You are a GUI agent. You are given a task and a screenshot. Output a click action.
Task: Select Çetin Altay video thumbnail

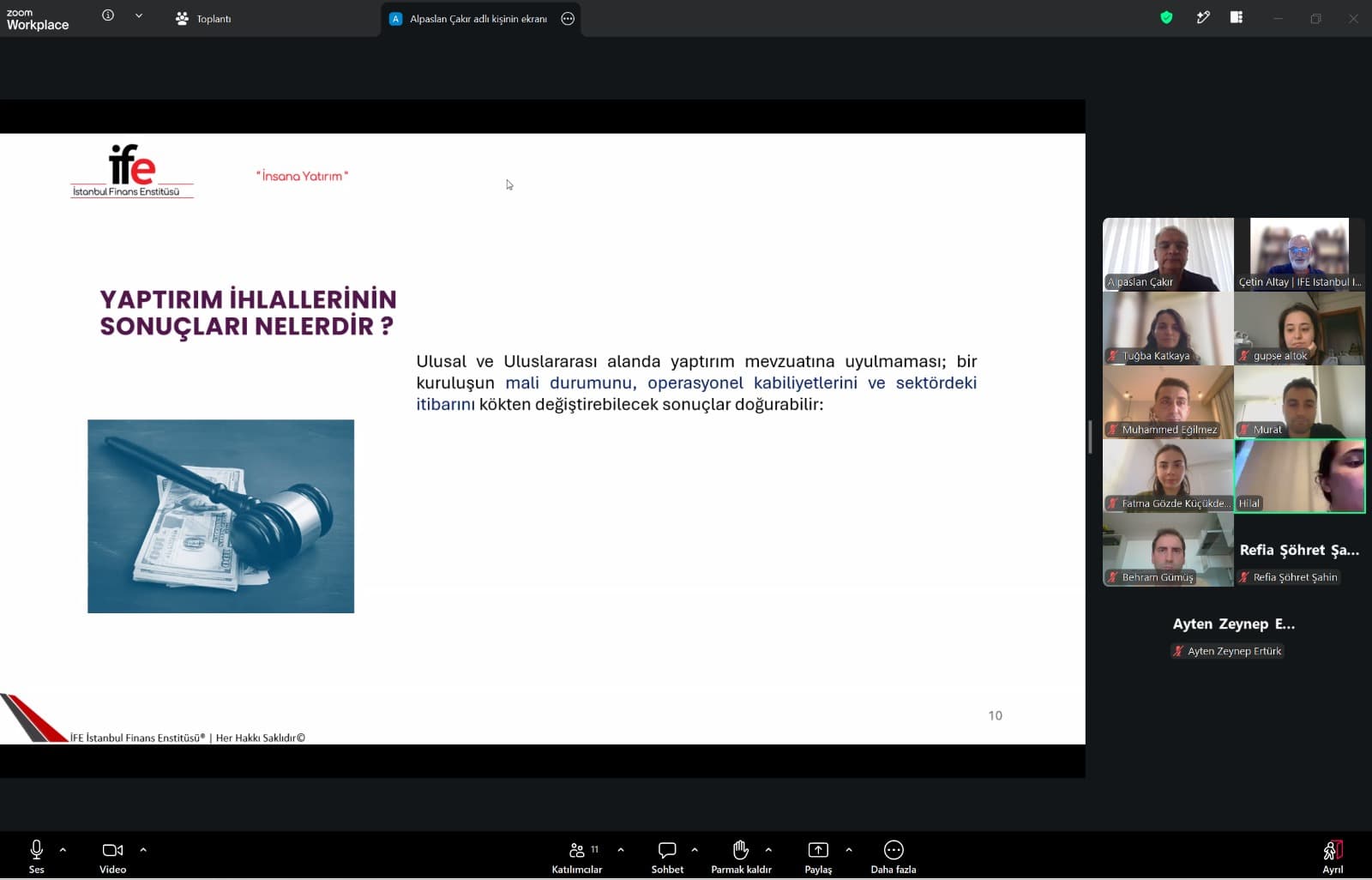[1299, 255]
